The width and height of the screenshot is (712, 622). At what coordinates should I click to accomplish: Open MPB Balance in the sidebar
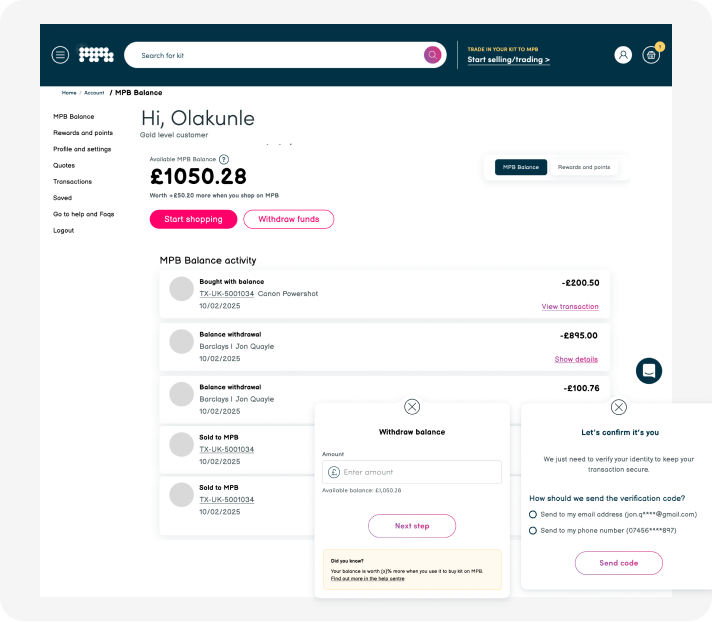pyautogui.click(x=74, y=117)
